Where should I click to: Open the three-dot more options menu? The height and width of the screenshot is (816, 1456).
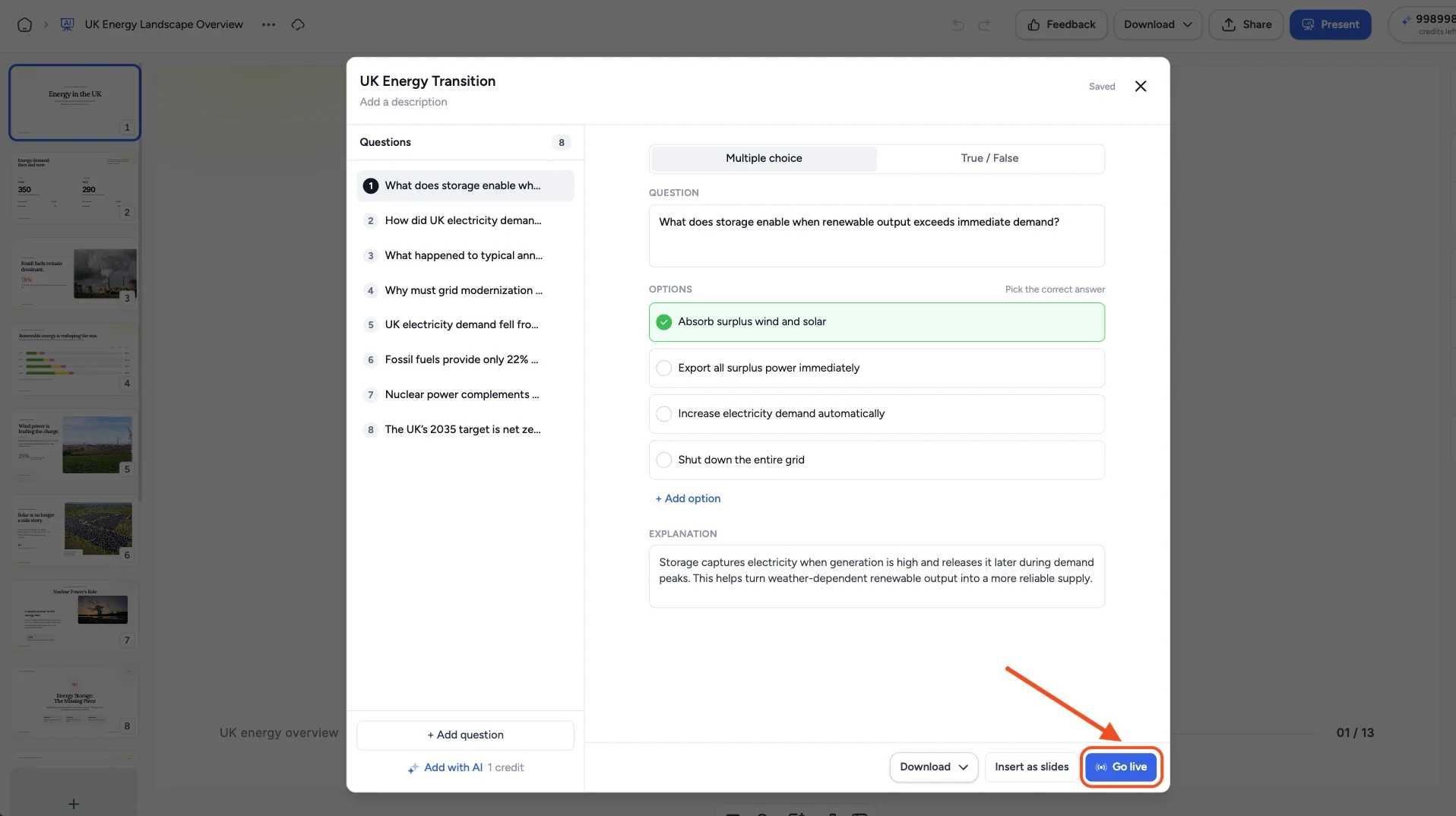click(x=268, y=24)
